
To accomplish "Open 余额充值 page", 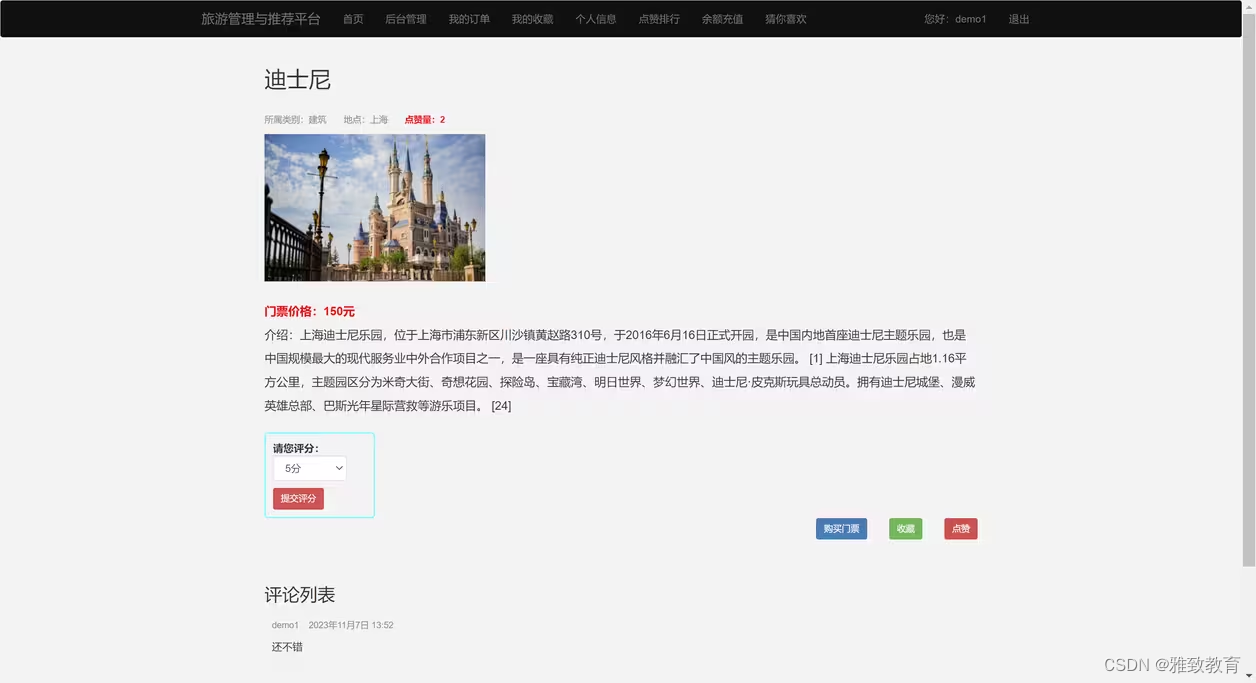I will pyautogui.click(x=722, y=19).
